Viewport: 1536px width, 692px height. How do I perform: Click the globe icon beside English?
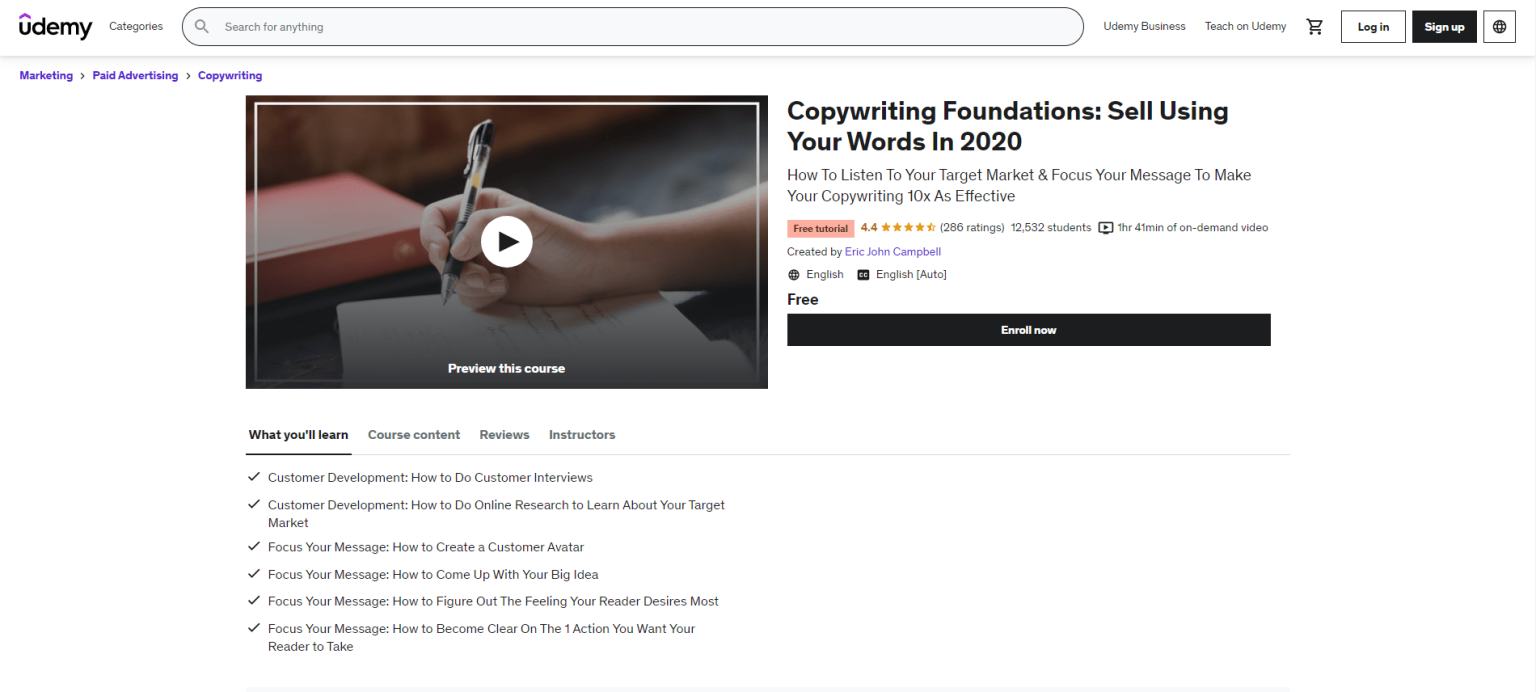coord(792,274)
